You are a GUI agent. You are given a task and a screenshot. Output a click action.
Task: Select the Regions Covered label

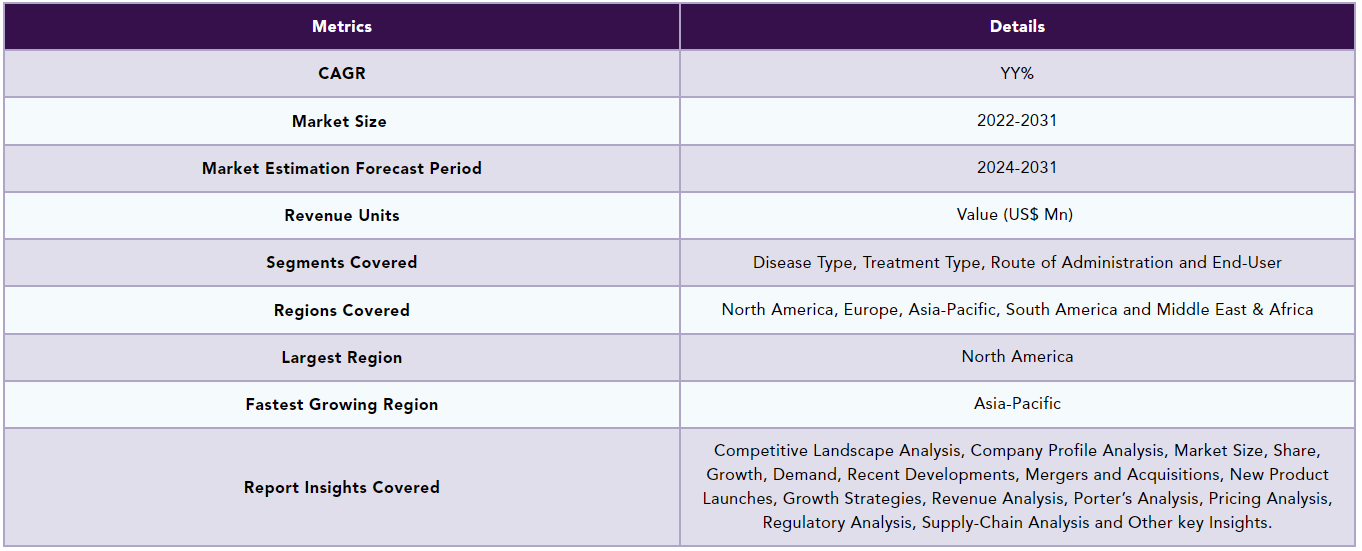tap(342, 310)
